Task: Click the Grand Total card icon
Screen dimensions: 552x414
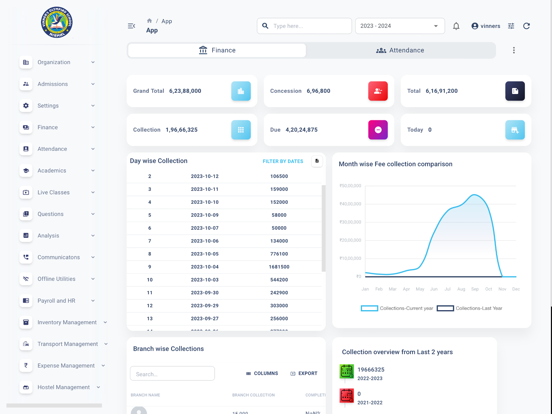Action: [x=241, y=91]
